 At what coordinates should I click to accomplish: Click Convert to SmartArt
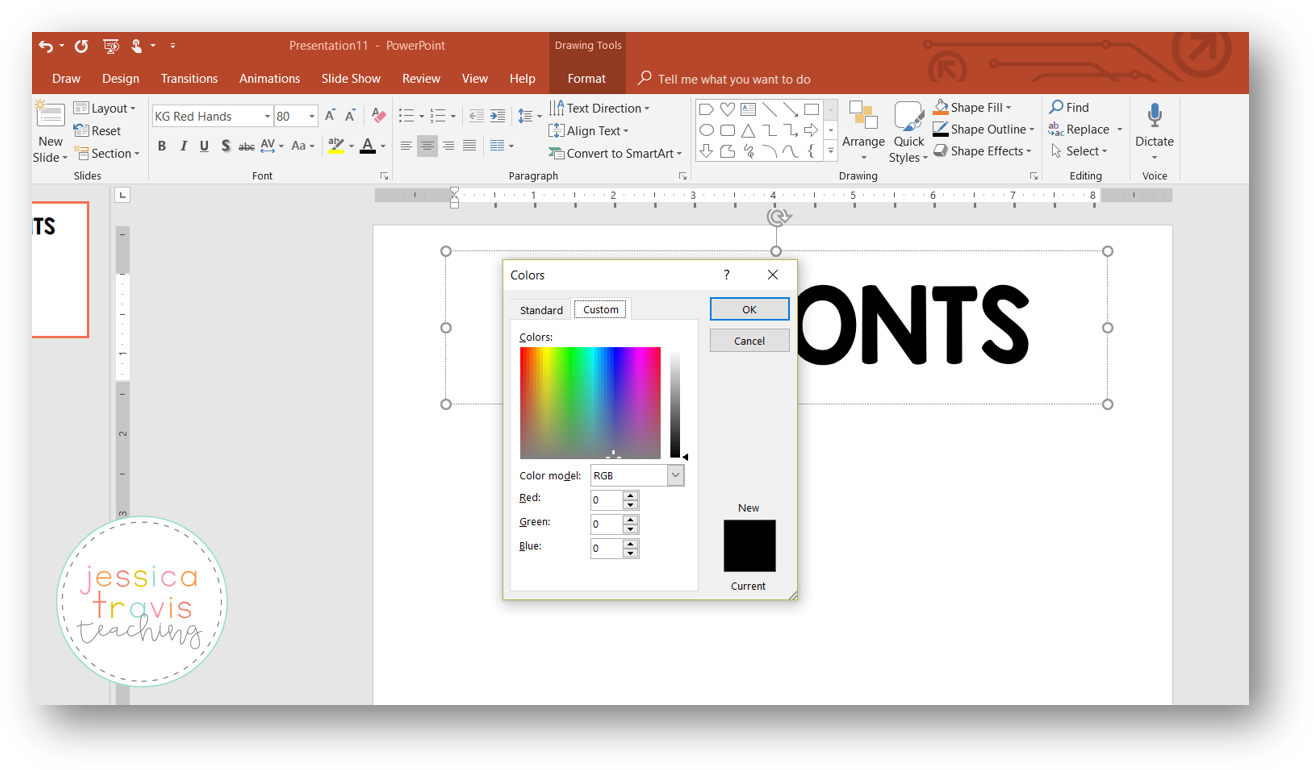[615, 153]
